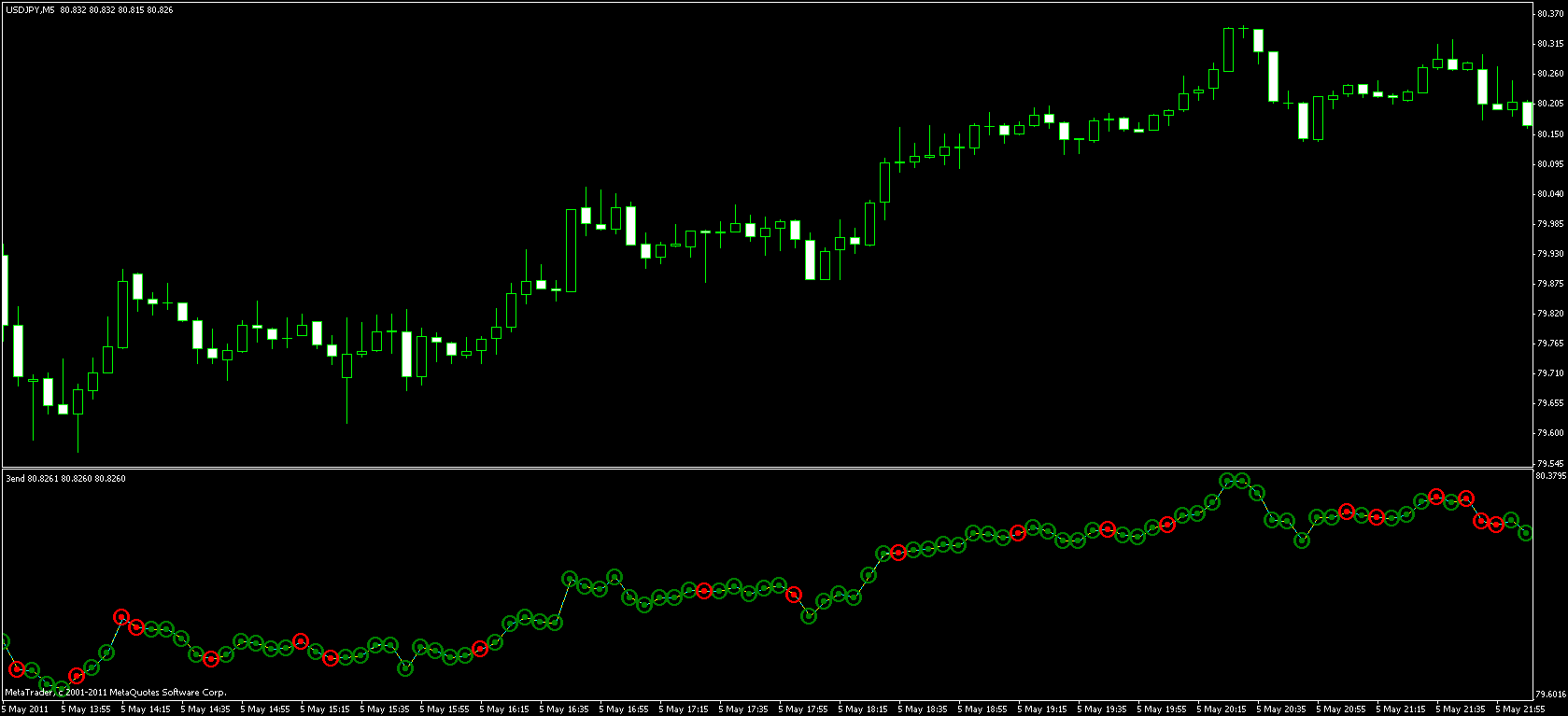
Task: Select the 3end indicator label
Action: 15,479
